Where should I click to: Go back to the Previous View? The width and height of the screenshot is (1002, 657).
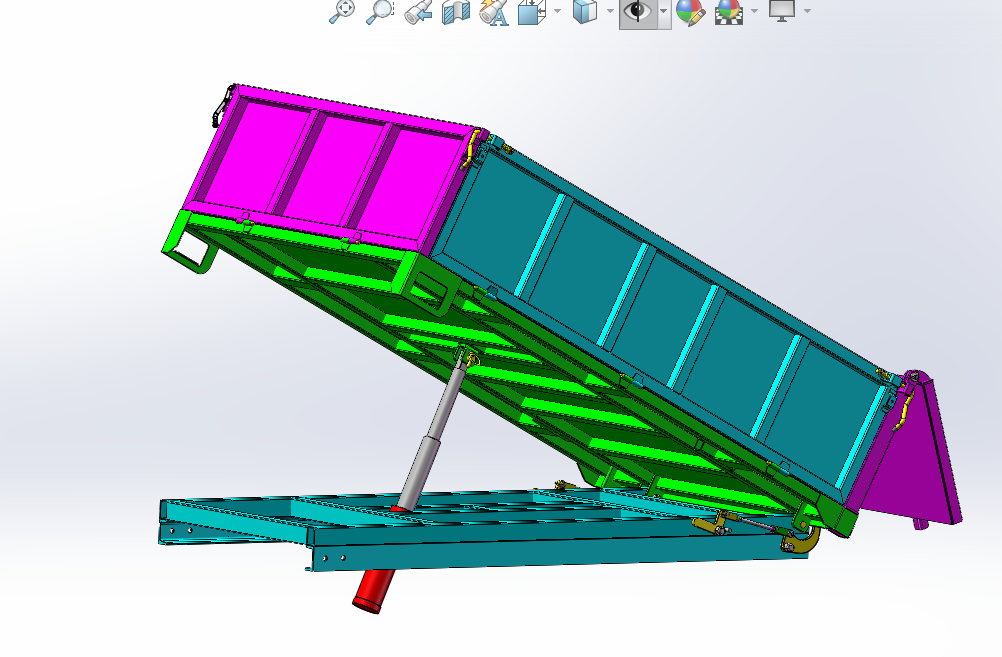[x=418, y=12]
